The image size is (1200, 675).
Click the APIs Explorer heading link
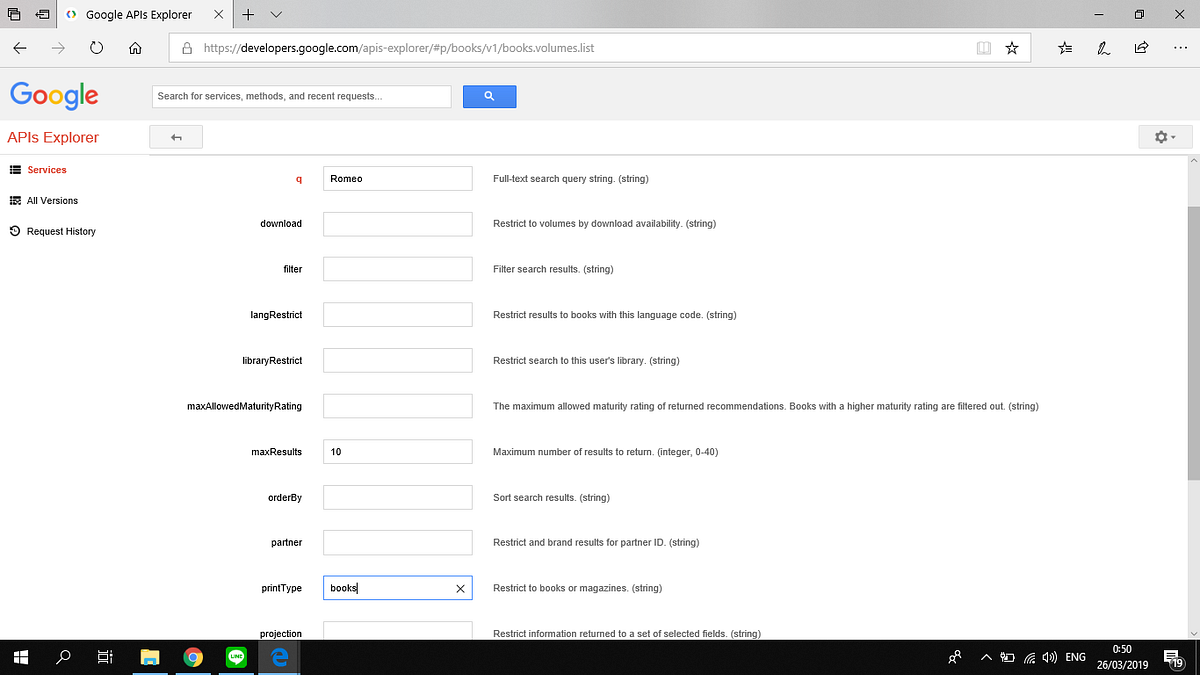(52, 136)
